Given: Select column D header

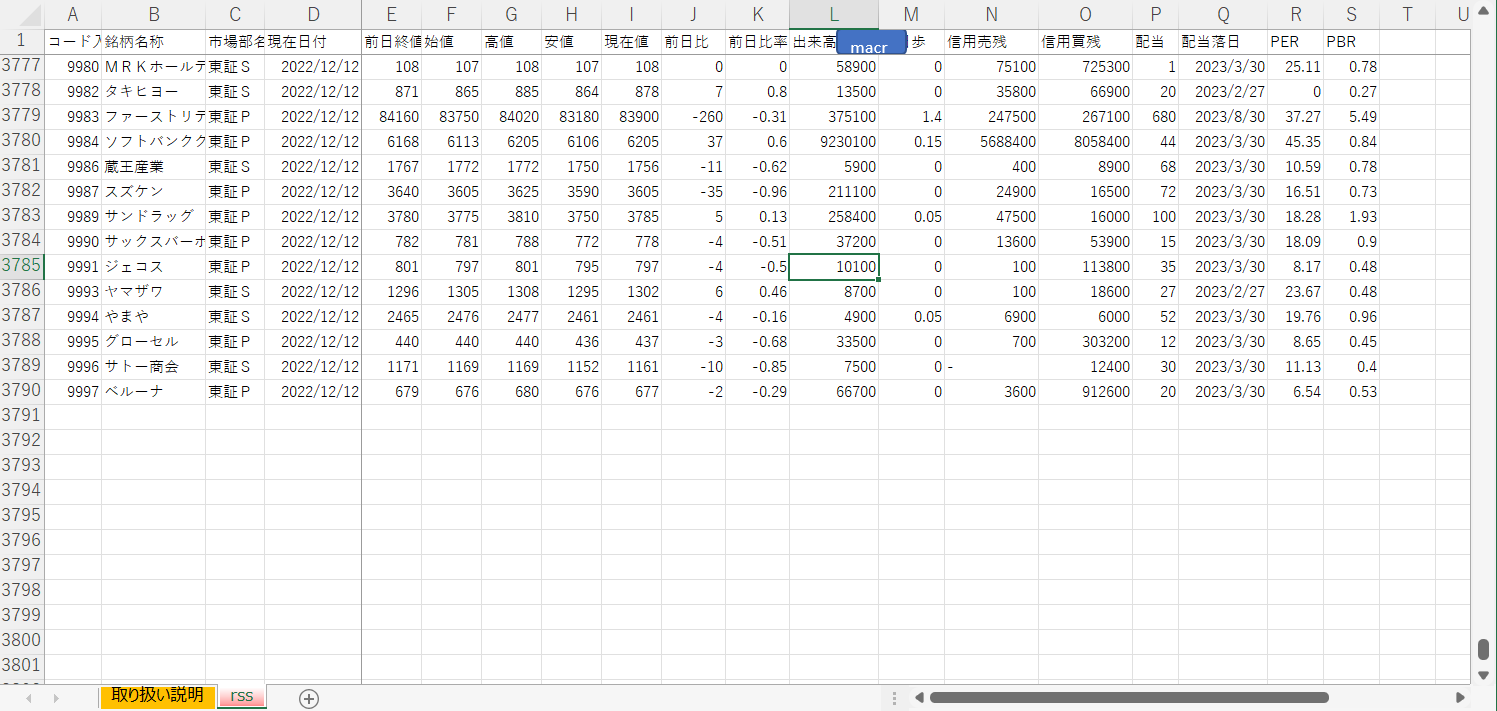Looking at the screenshot, I should tap(313, 15).
